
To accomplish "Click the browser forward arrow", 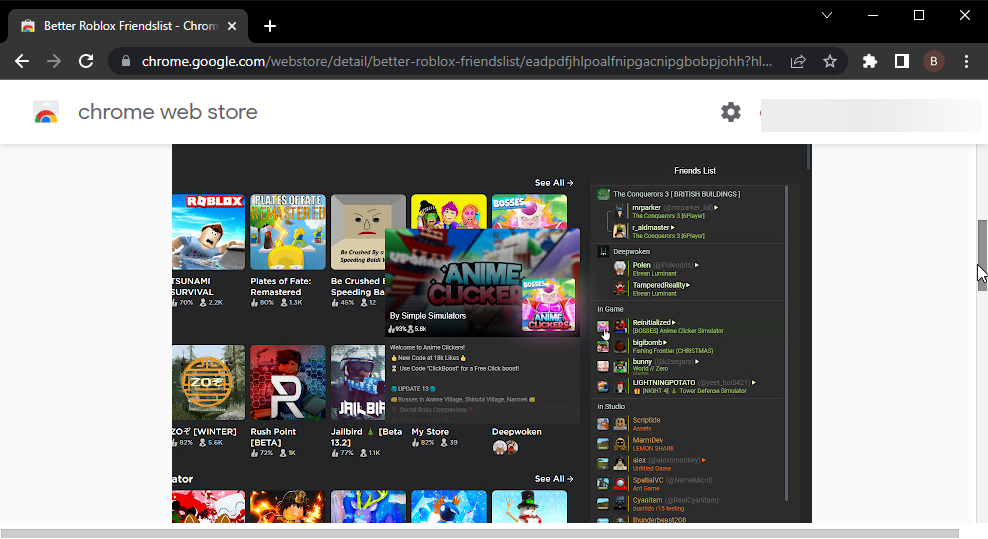I will point(54,61).
